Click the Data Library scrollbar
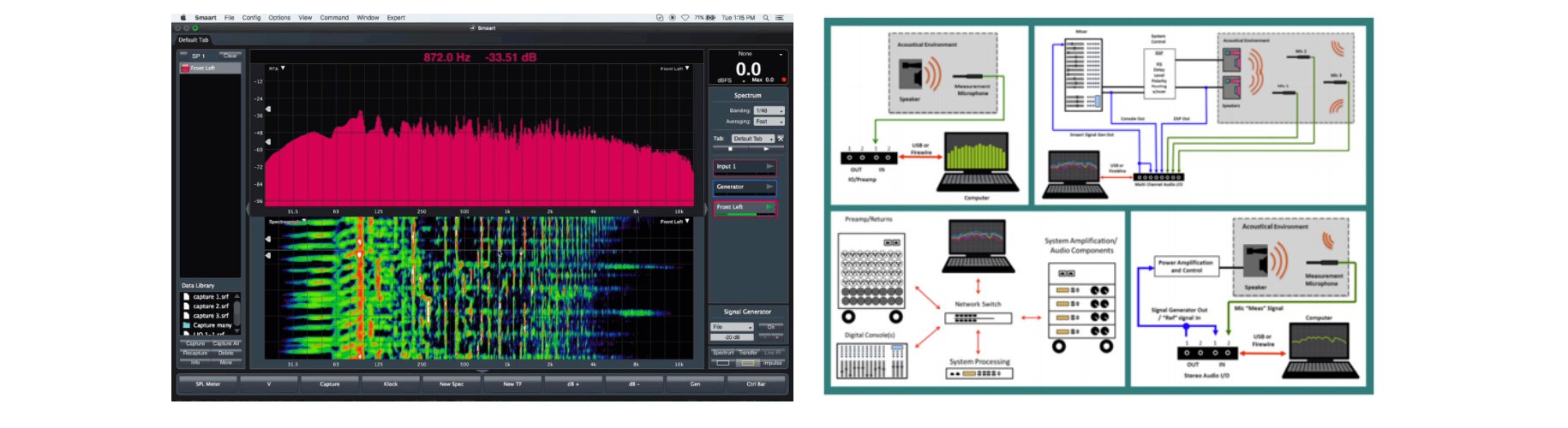 coord(237,313)
